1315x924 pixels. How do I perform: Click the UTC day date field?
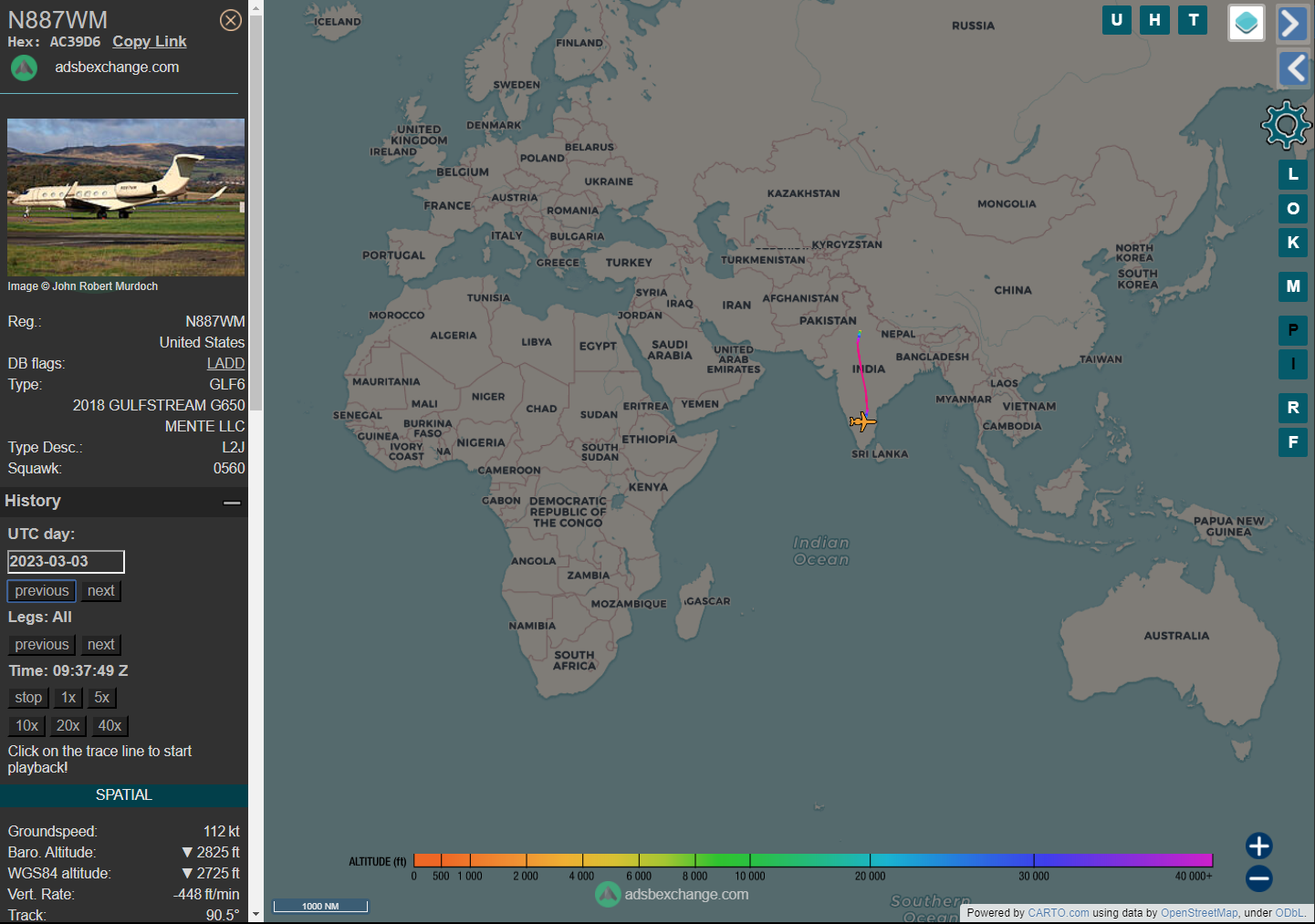click(x=66, y=562)
